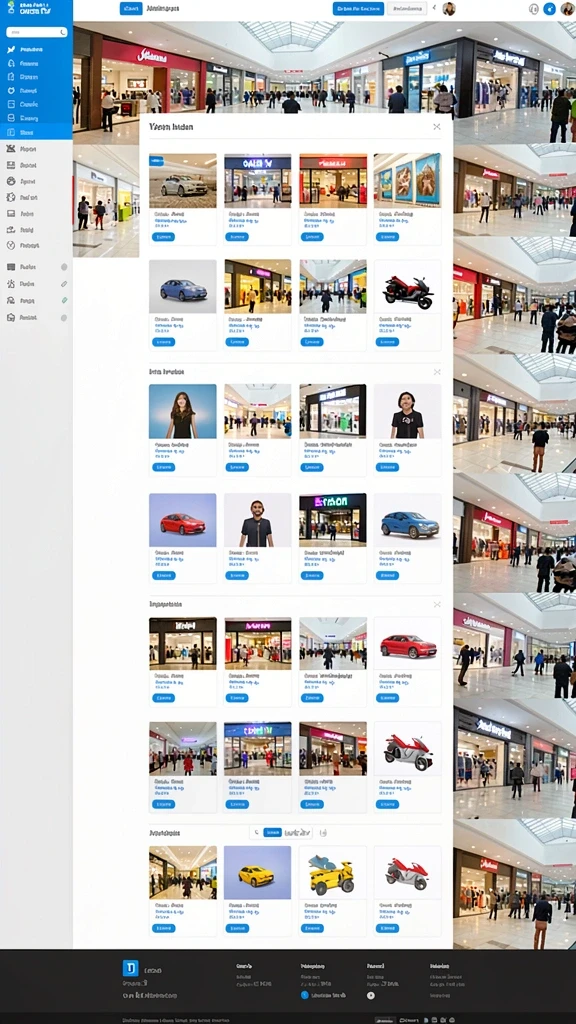
Task: Click the collapse chevron left of the header avatar
Action: pyautogui.click(x=434, y=8)
